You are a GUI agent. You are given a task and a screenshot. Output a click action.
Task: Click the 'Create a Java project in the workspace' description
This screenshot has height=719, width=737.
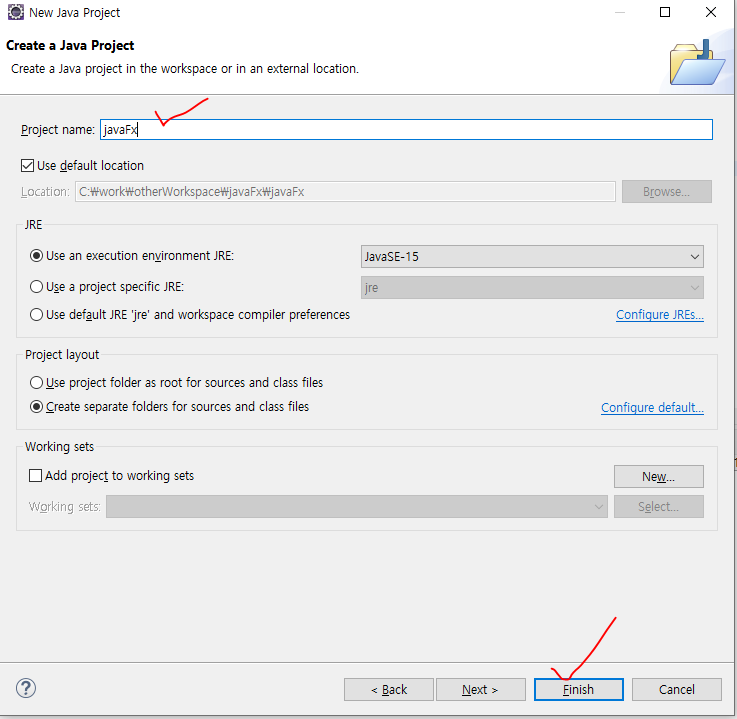pyautogui.click(x=185, y=69)
